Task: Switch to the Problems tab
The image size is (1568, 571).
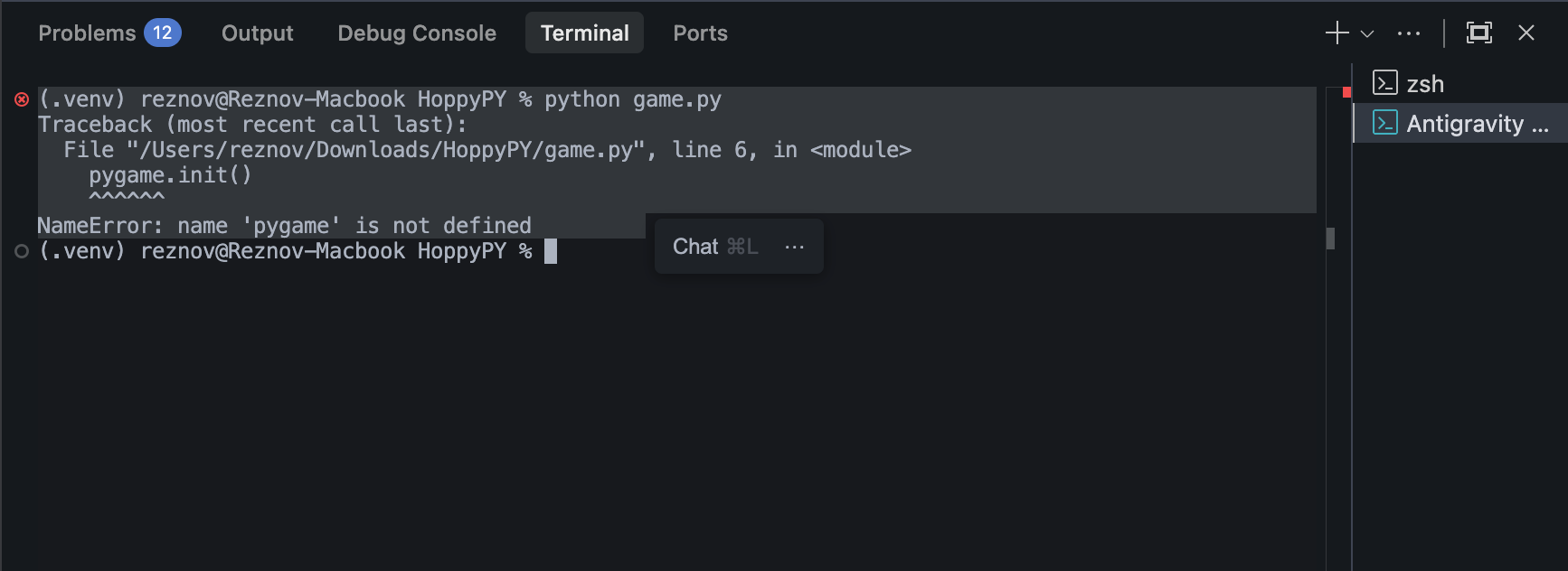Action: point(88,33)
